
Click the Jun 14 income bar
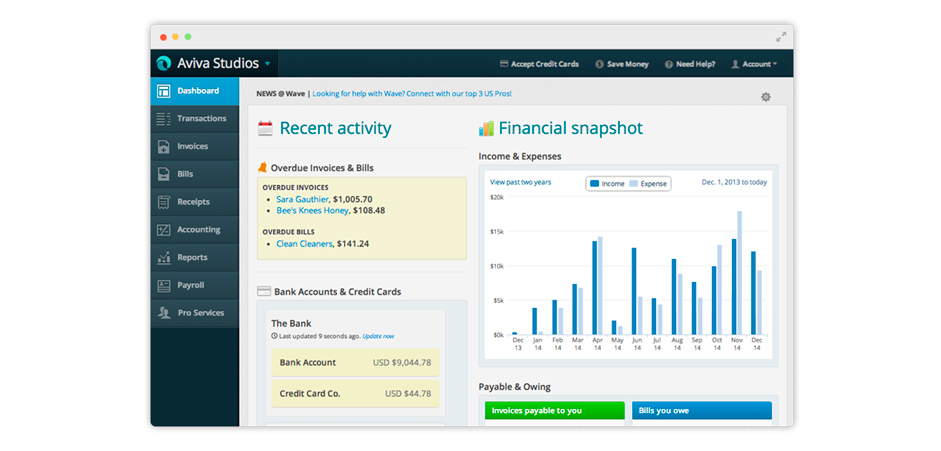point(634,291)
